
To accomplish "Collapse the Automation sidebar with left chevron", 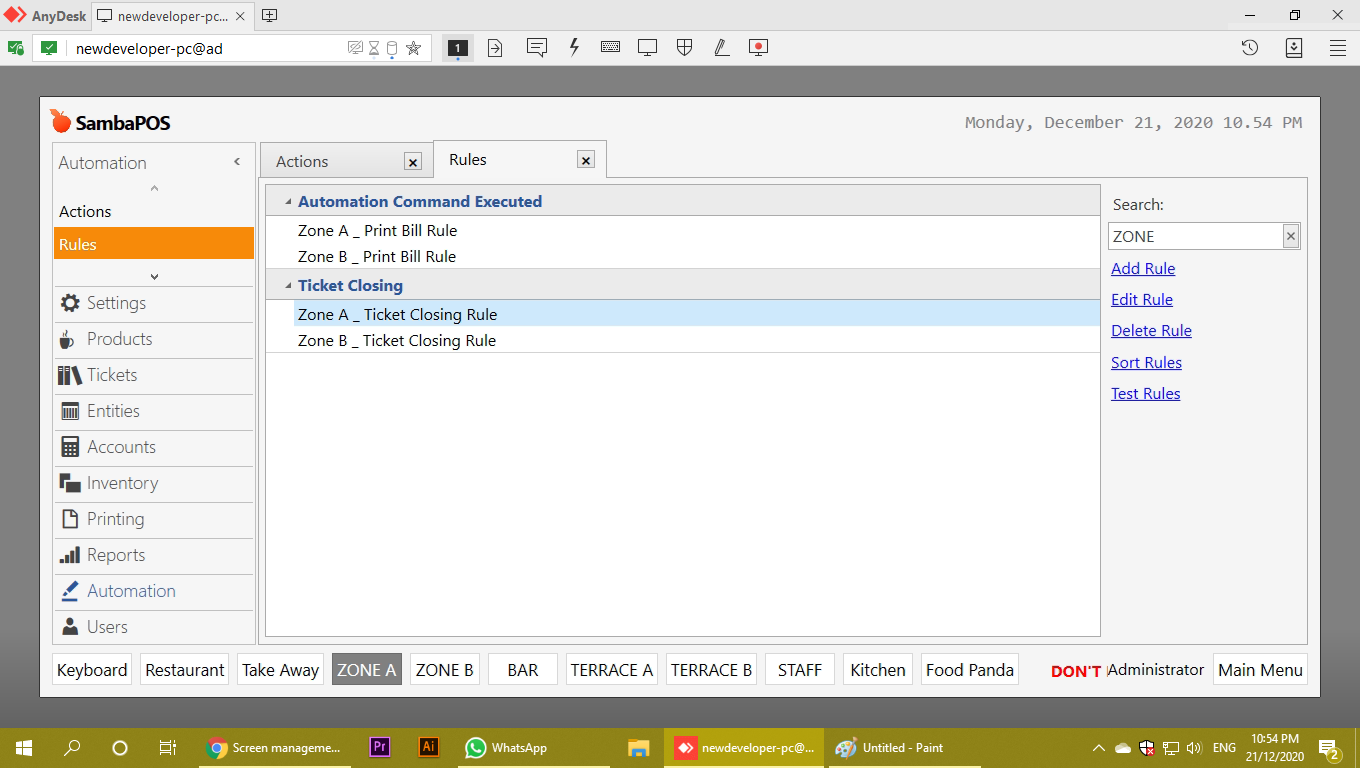I will coord(237,162).
